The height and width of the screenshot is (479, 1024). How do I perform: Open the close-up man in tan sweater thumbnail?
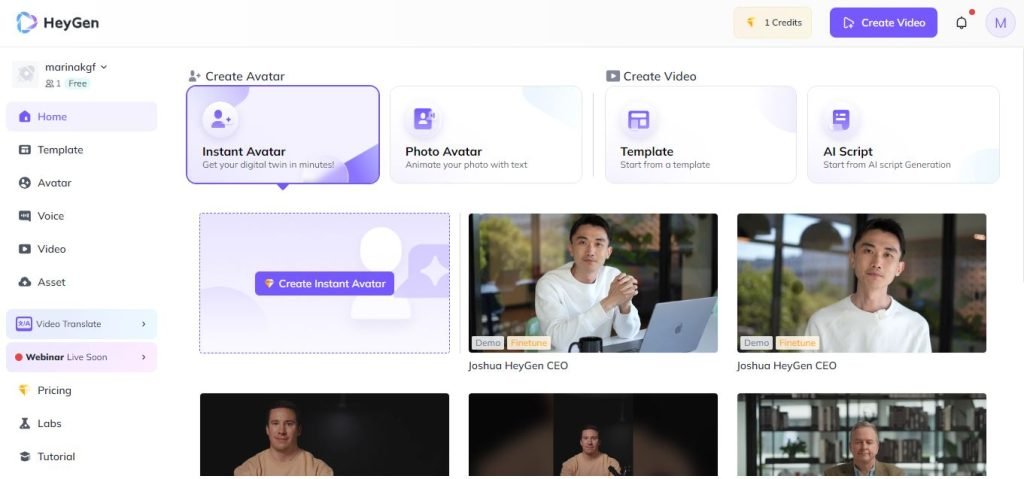pyautogui.click(x=325, y=435)
